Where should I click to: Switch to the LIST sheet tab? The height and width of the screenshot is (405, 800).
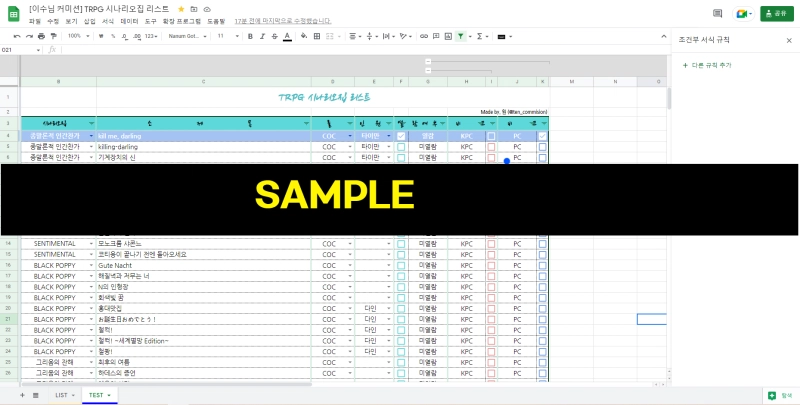61,395
